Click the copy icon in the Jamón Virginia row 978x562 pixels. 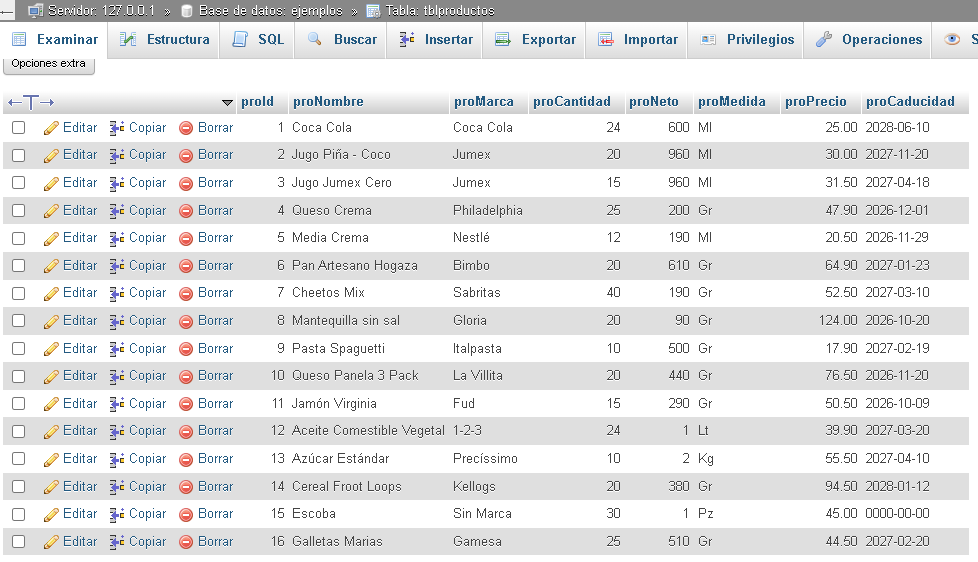(x=117, y=404)
